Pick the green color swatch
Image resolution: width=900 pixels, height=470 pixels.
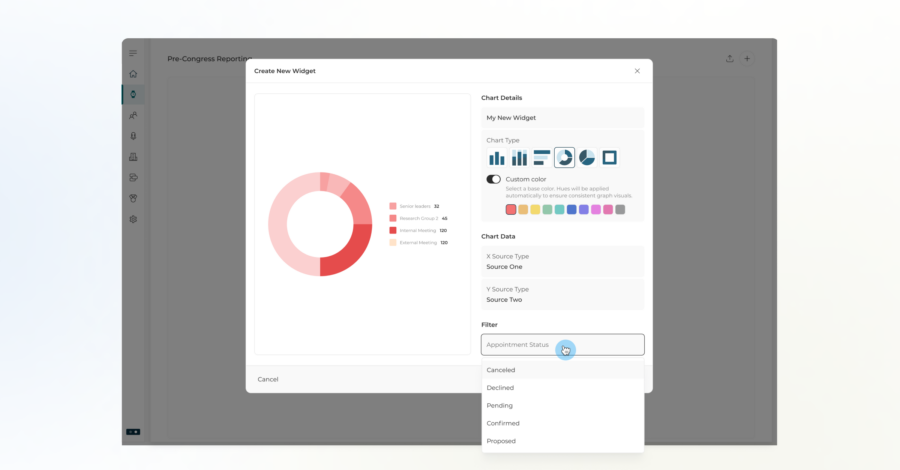coord(548,209)
